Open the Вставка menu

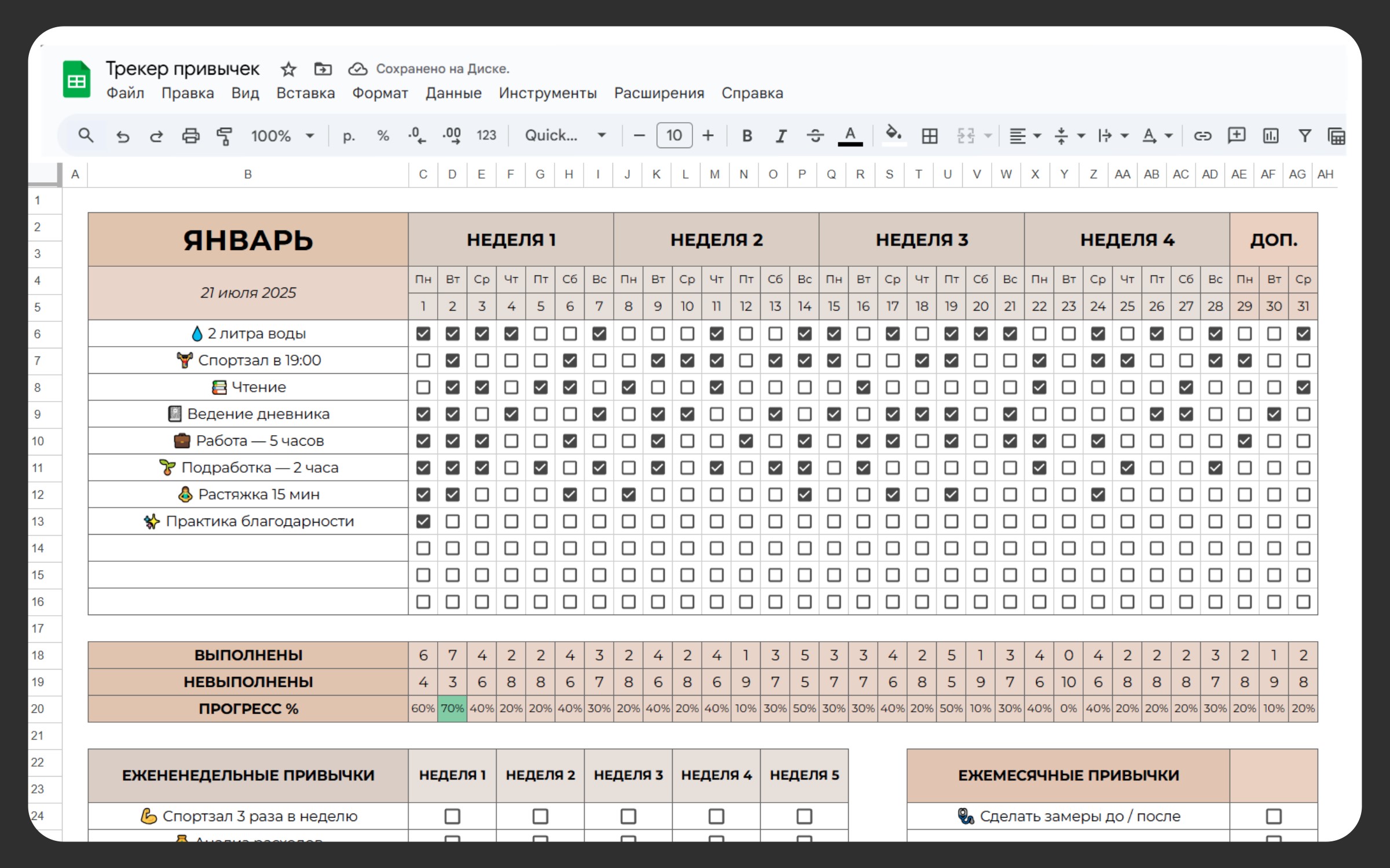(x=306, y=93)
